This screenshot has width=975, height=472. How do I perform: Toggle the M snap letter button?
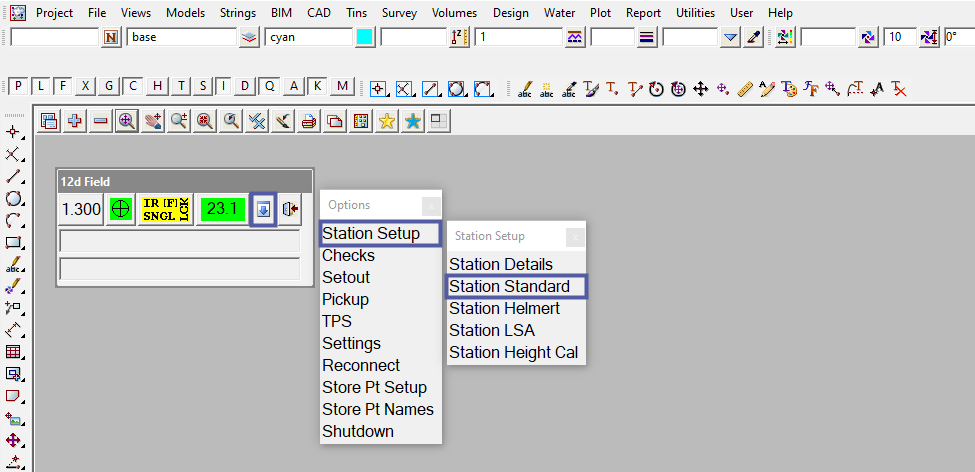tap(343, 86)
